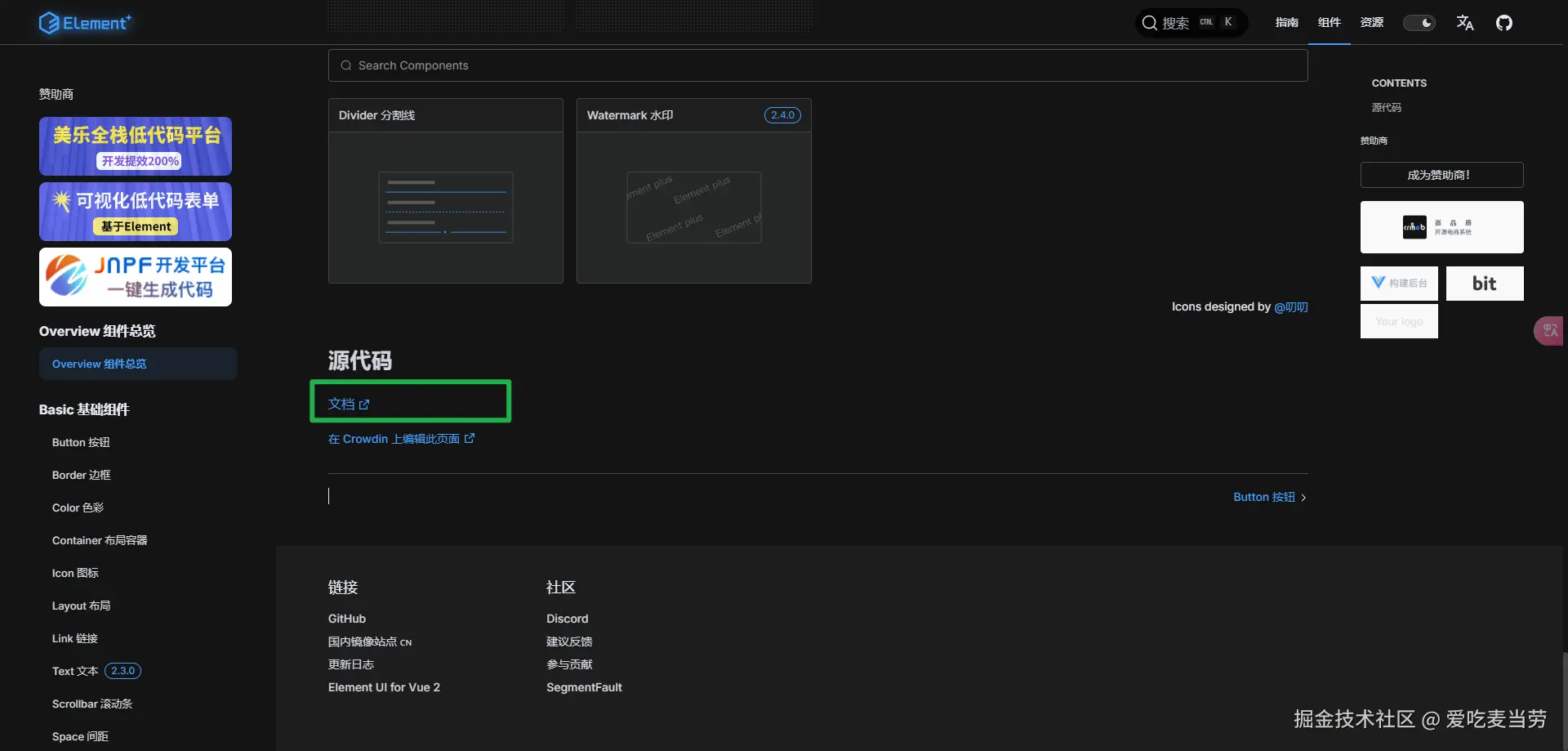Select Button 按钮 in sidebar

[x=81, y=442]
